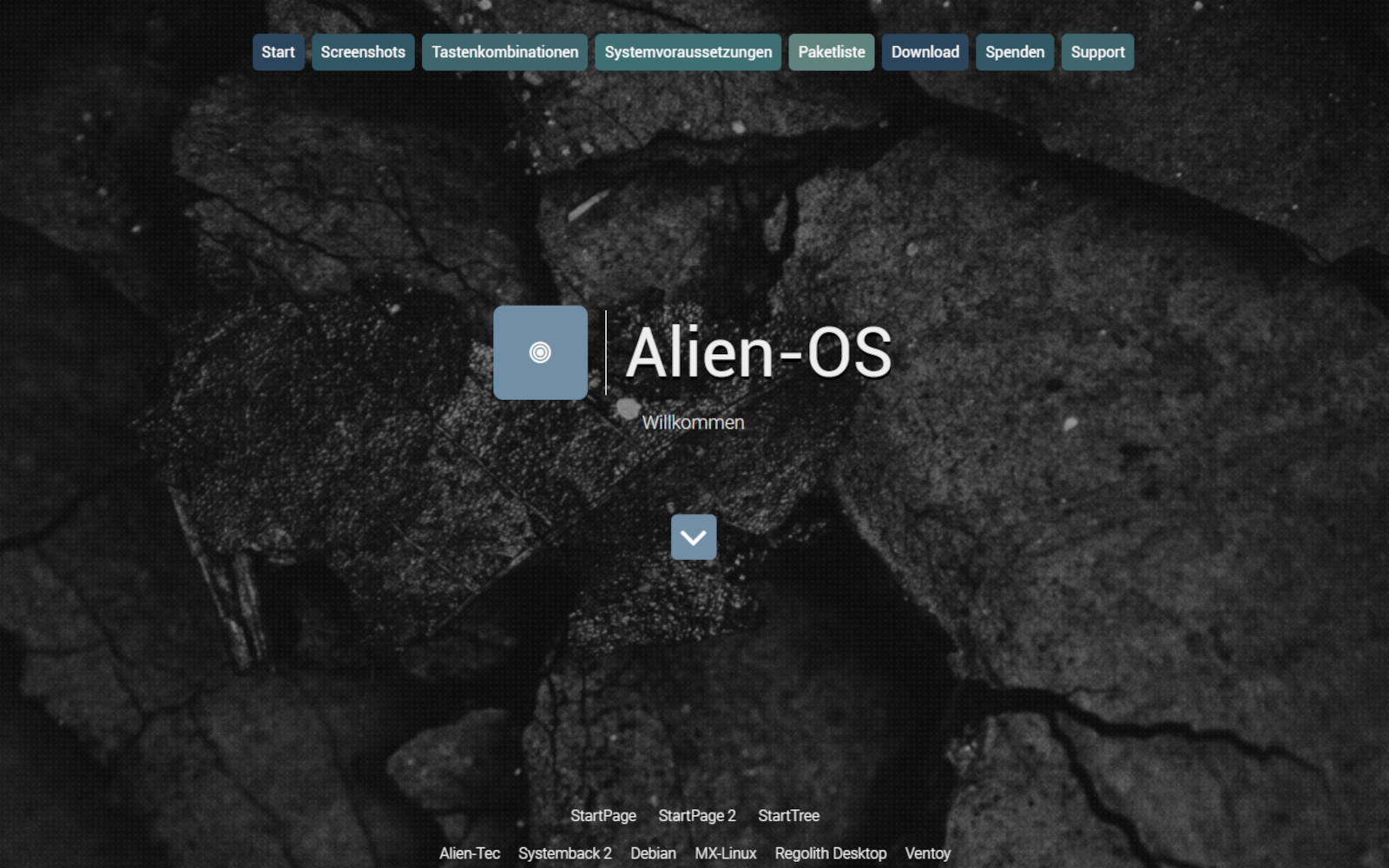Viewport: 1389px width, 868px height.
Task: Open the Alien-Tec footer link
Action: pos(470,853)
